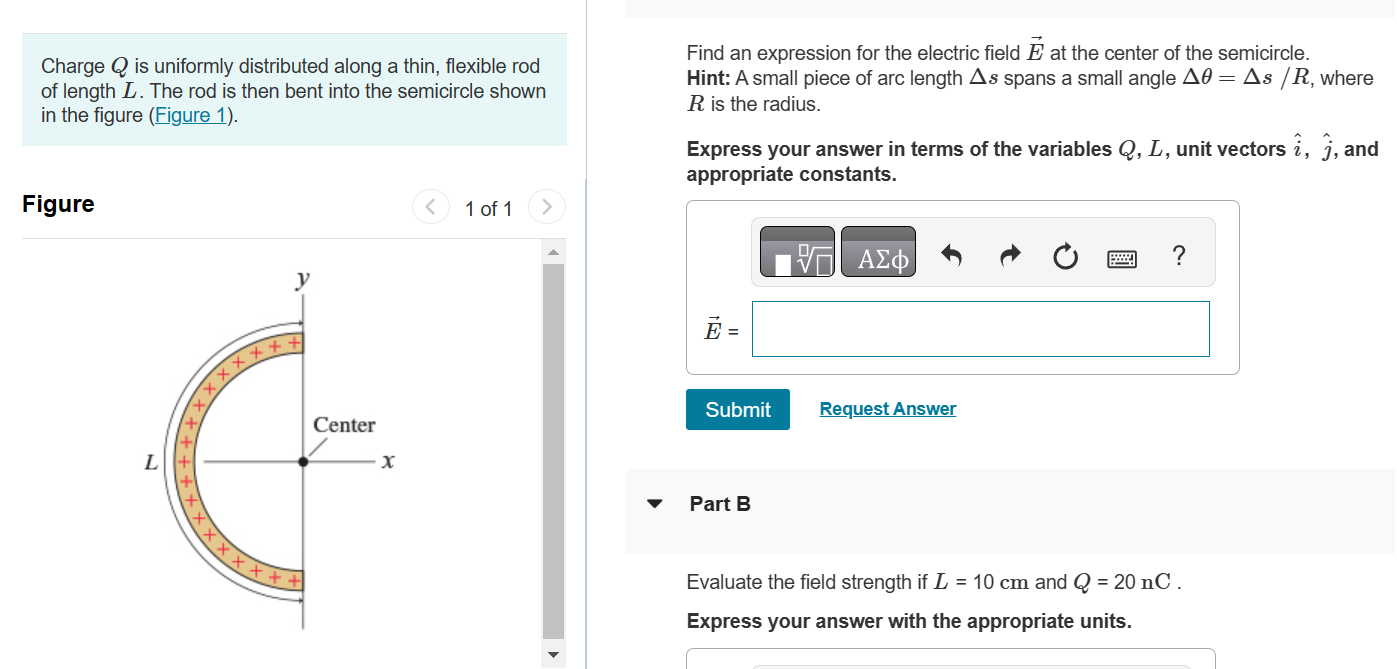Click the scrollbar down arrow in figure panel
The width and height of the screenshot is (1397, 669).
552,655
